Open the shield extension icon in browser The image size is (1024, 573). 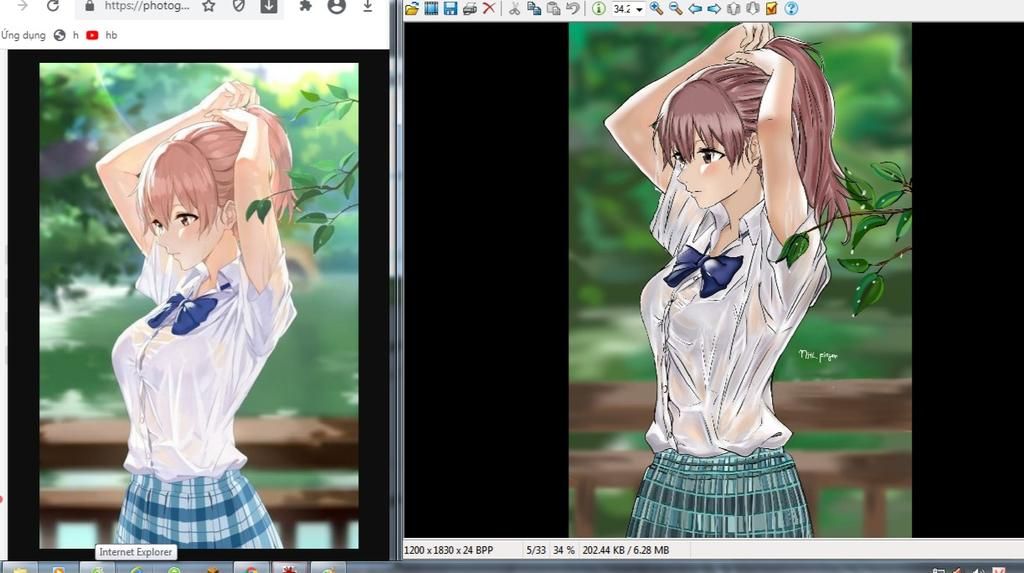click(239, 6)
